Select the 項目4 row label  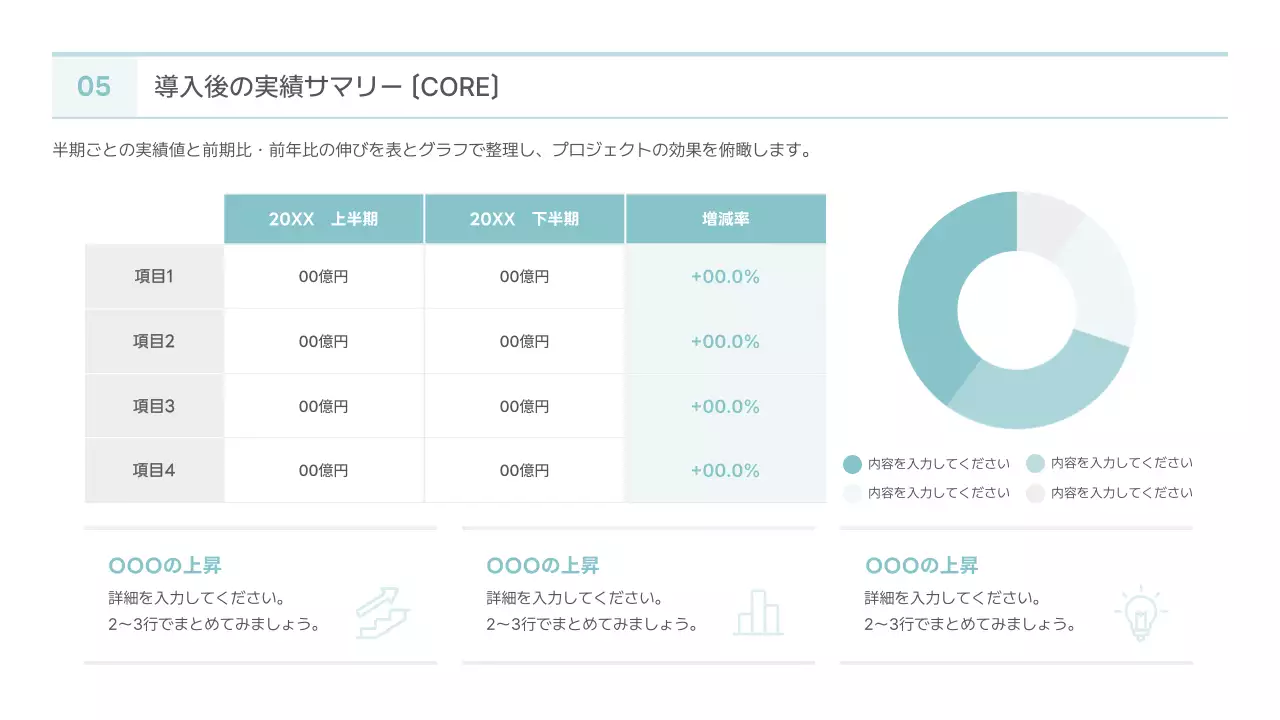154,470
